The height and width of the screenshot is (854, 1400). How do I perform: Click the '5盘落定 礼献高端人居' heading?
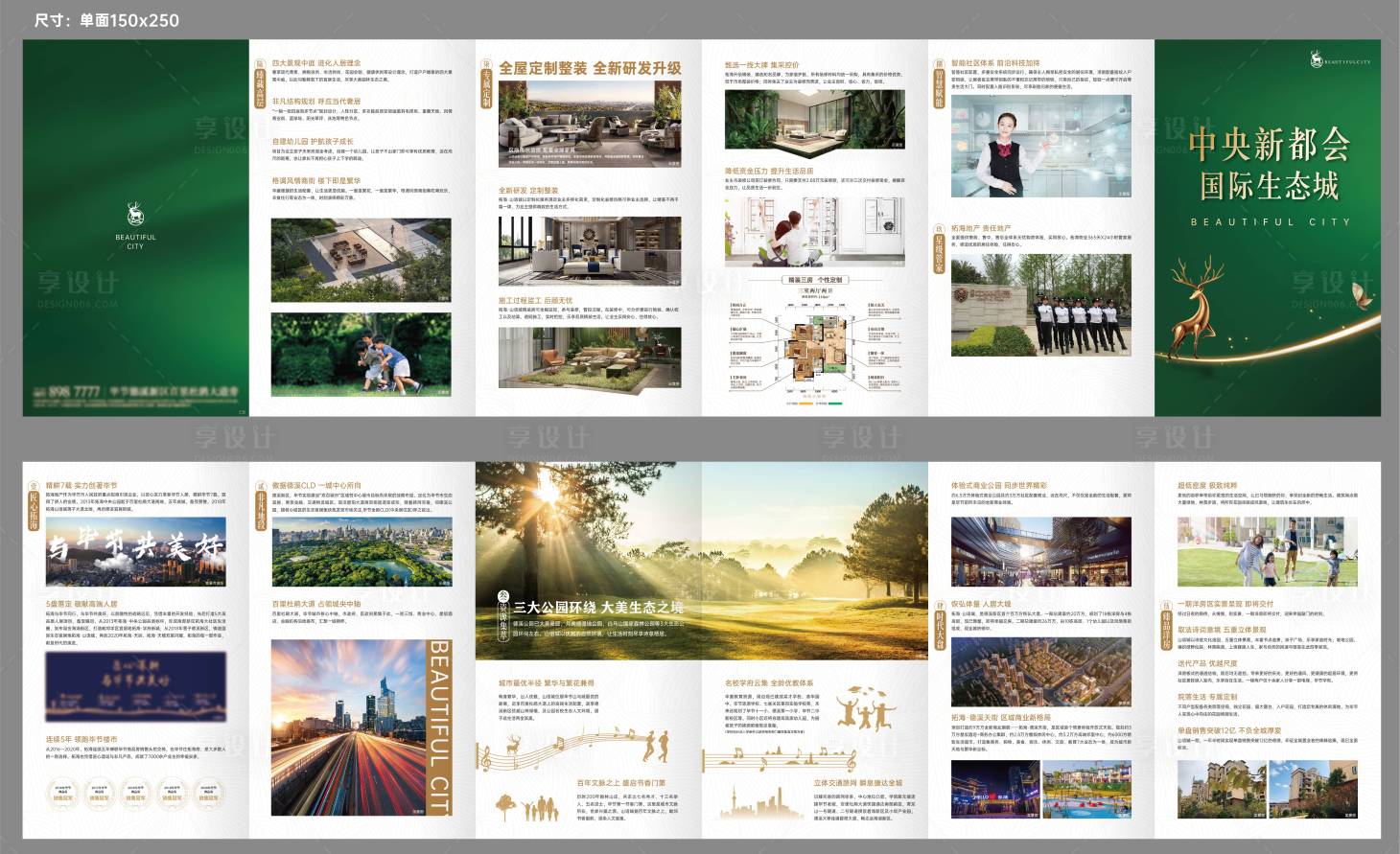tap(82, 604)
